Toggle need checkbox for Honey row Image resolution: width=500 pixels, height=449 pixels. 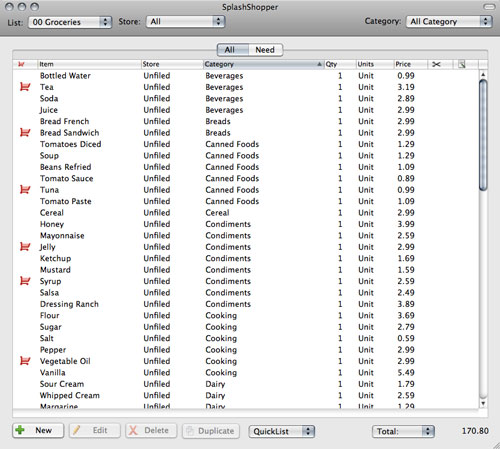(25, 224)
